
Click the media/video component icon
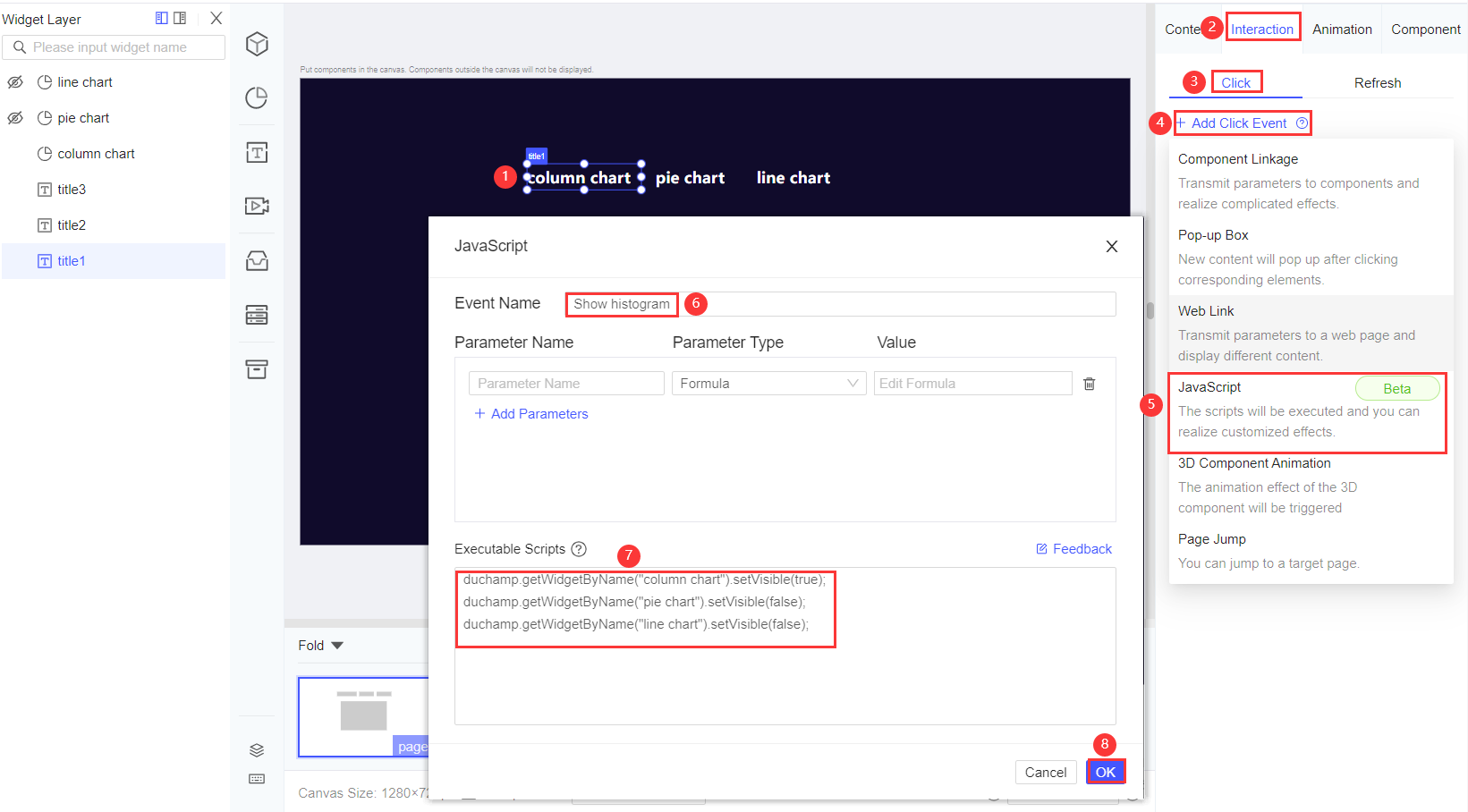pos(257,206)
